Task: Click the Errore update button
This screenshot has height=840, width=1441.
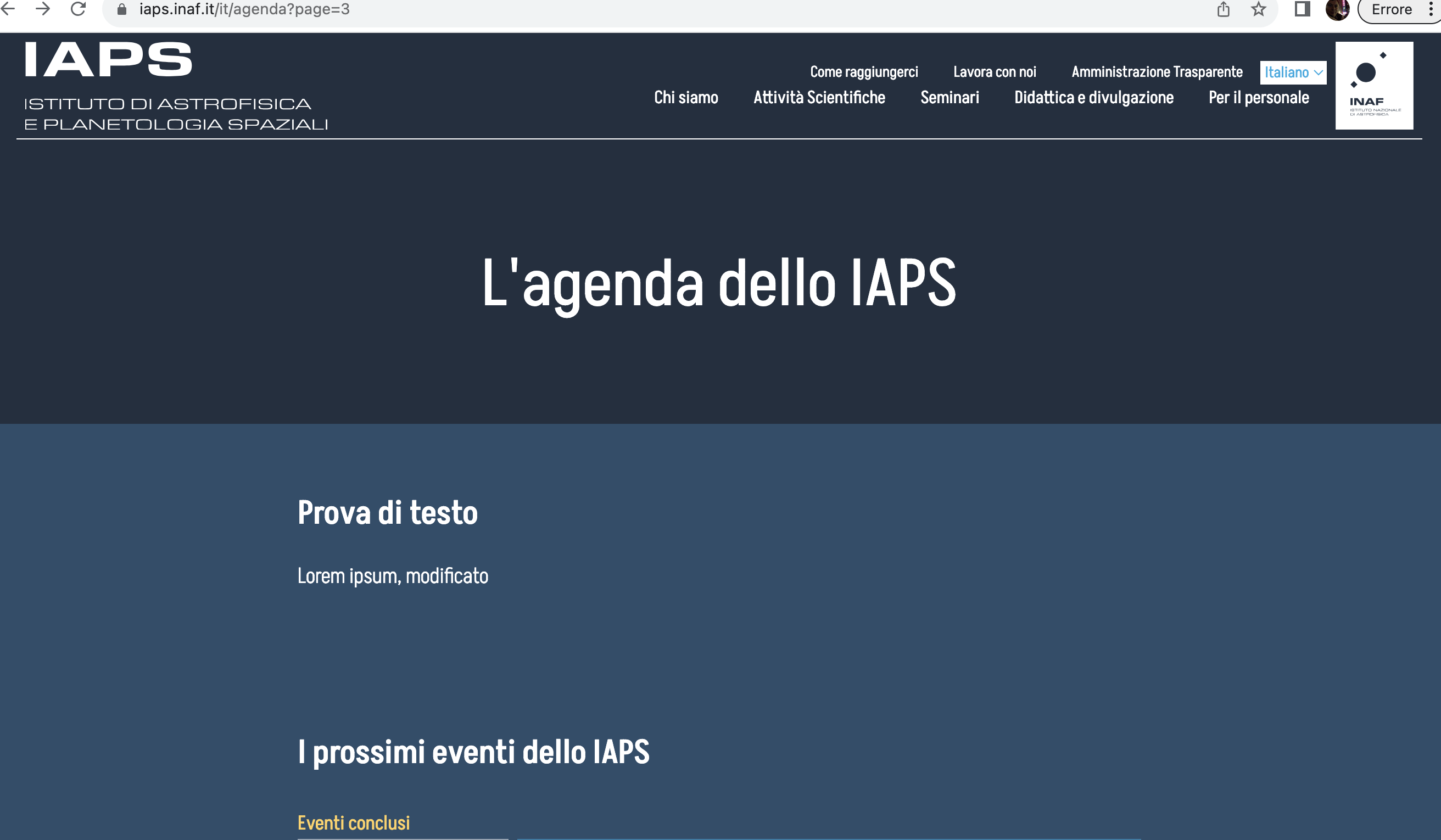Action: (x=1391, y=9)
